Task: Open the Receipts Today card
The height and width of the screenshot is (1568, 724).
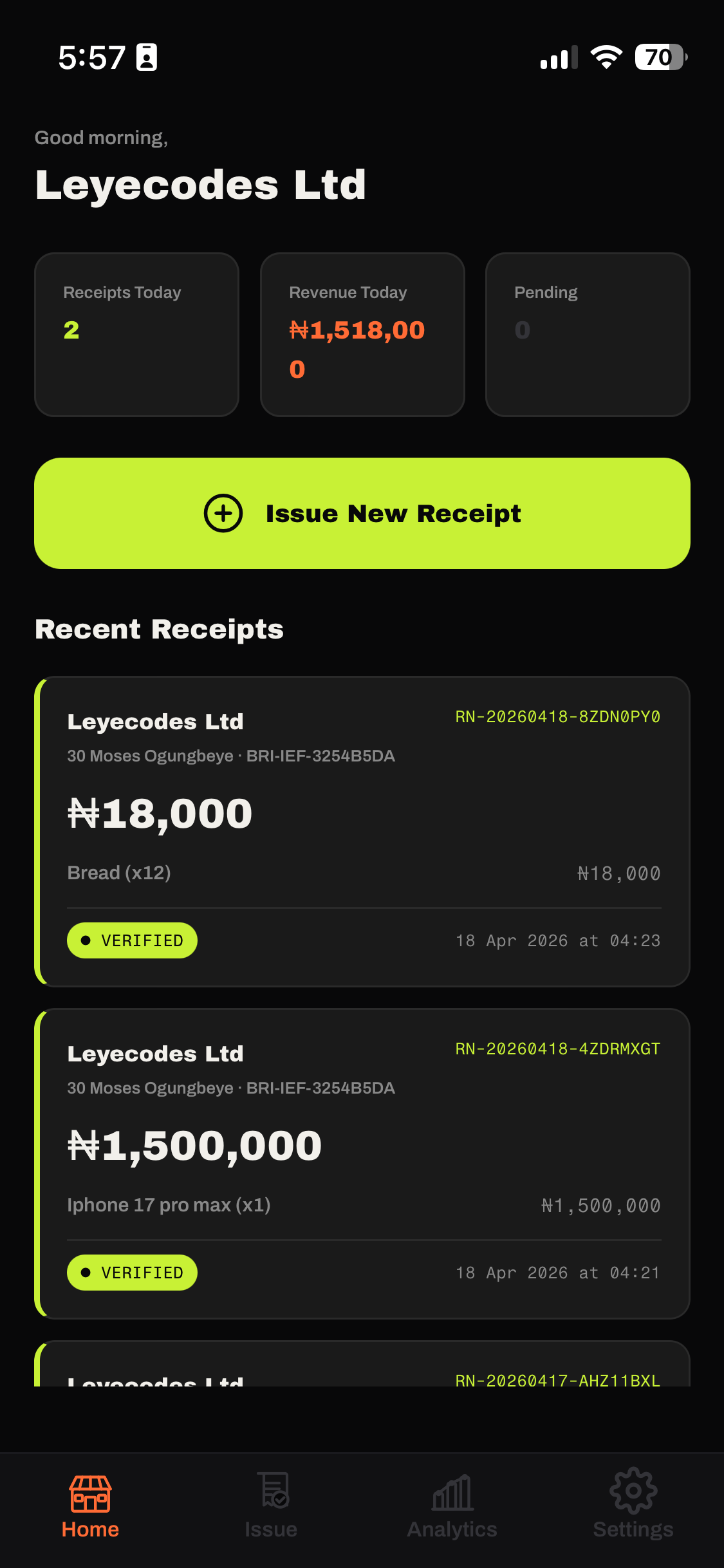Action: point(136,335)
